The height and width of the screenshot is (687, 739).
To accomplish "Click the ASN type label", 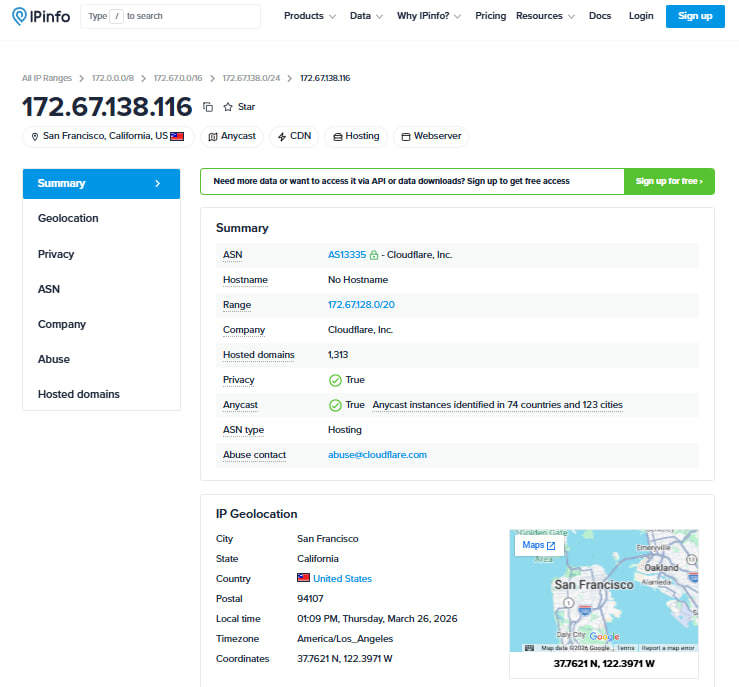I will pos(243,430).
